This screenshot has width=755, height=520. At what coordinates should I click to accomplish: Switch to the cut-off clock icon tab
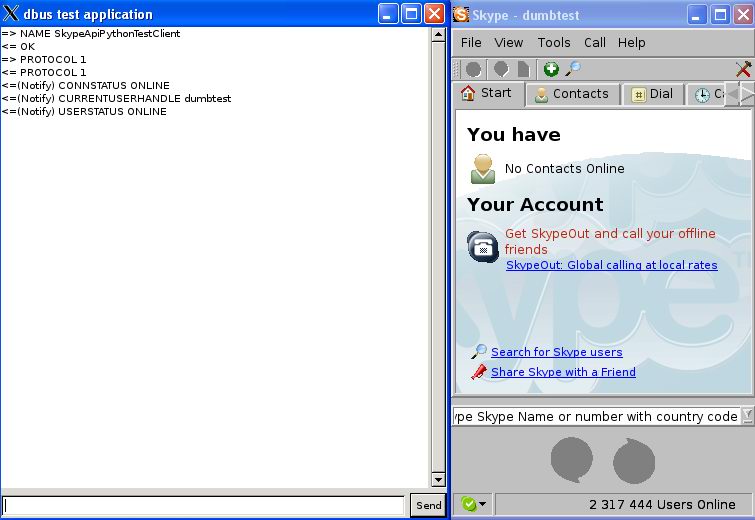(x=706, y=95)
